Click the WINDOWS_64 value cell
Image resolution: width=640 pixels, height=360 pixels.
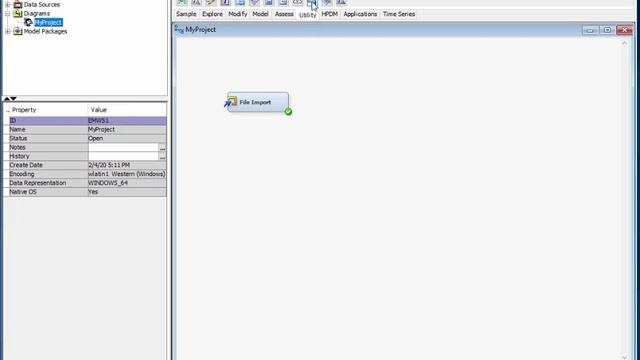coord(127,183)
